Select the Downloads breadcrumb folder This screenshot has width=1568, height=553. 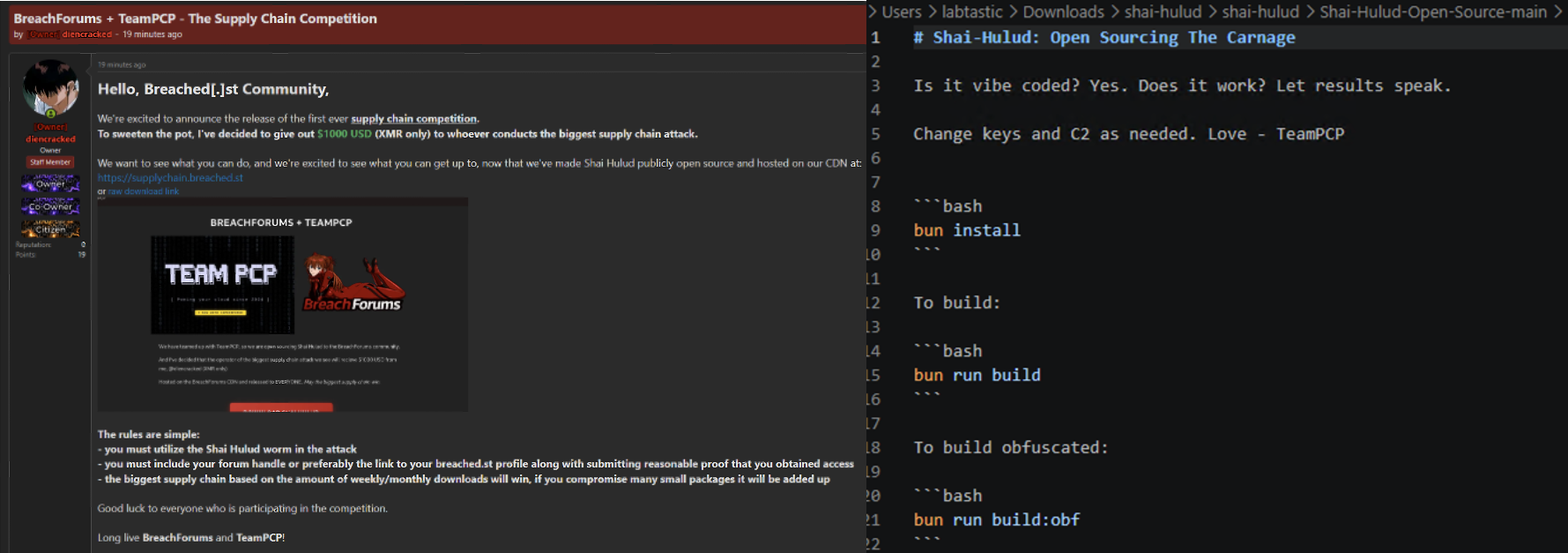pos(1063,12)
